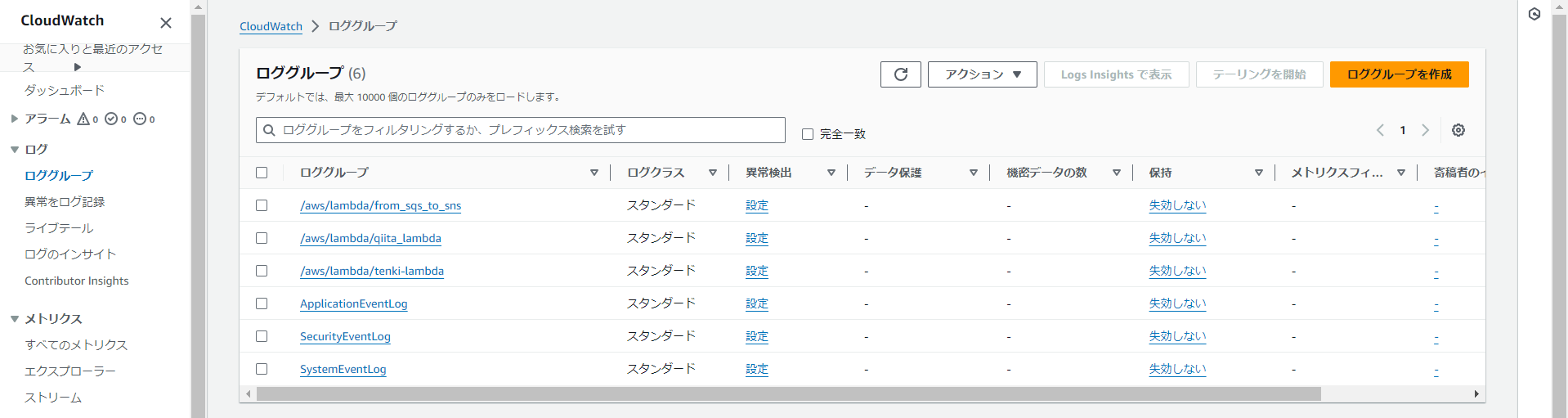The height and width of the screenshot is (418, 1568).
Task: Open the SystemEventLog log group
Action: point(343,369)
